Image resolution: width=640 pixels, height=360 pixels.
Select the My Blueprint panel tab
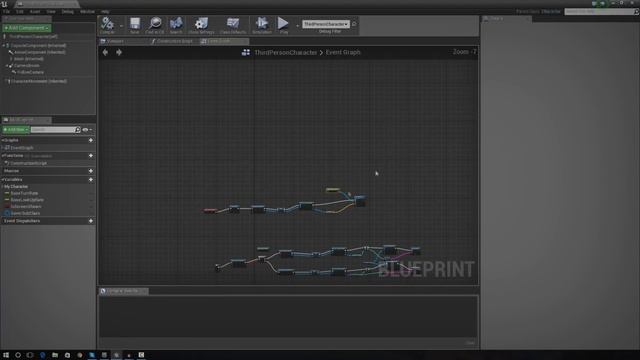click(x=26, y=120)
